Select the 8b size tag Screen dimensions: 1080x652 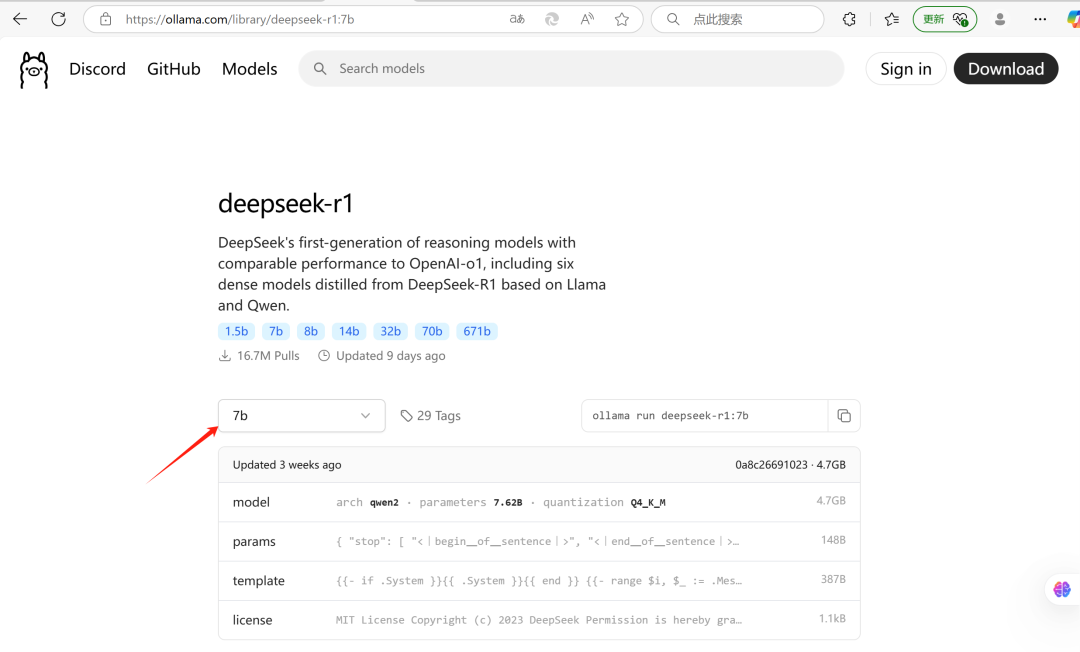[311, 331]
